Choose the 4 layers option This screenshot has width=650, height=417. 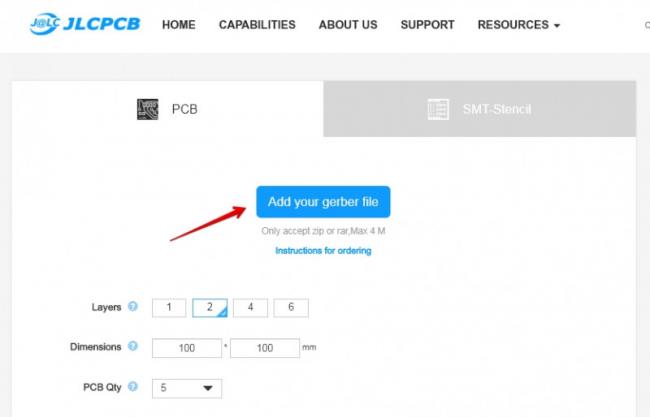coord(250,308)
